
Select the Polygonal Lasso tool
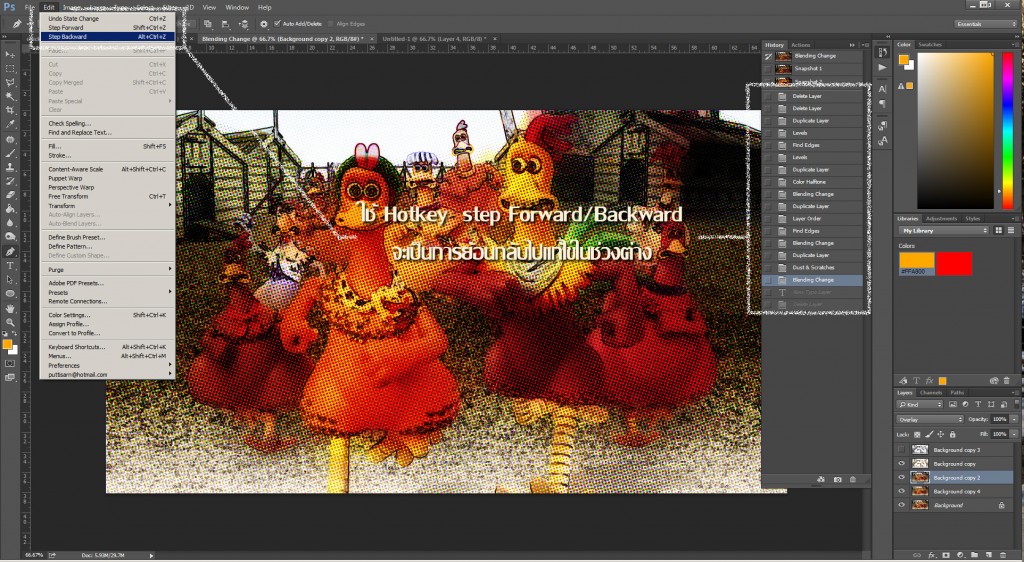pyautogui.click(x=10, y=82)
